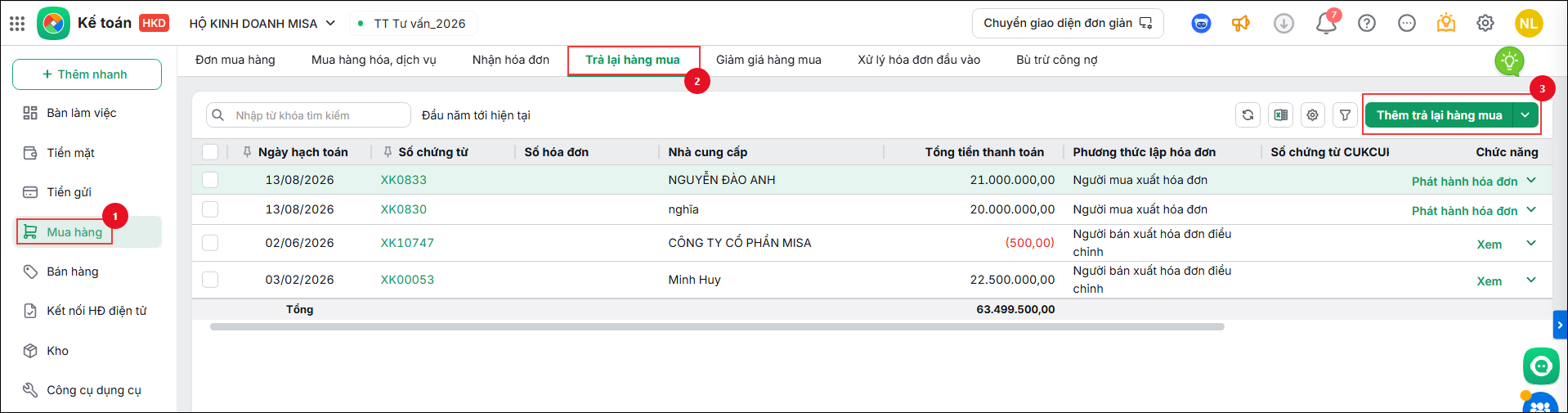Viewport: 1568px width, 413px height.
Task: Pin the Ngày hạch toán column
Action: (x=247, y=152)
